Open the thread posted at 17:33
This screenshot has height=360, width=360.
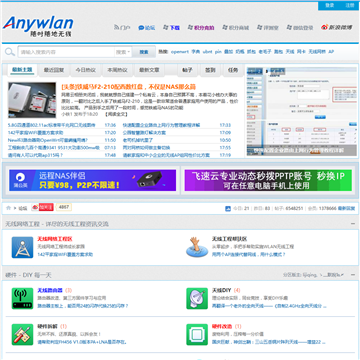(161, 125)
